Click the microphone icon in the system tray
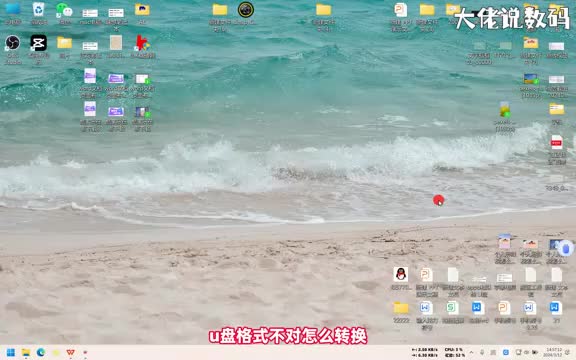This screenshot has width=576, height=360. 482,353
